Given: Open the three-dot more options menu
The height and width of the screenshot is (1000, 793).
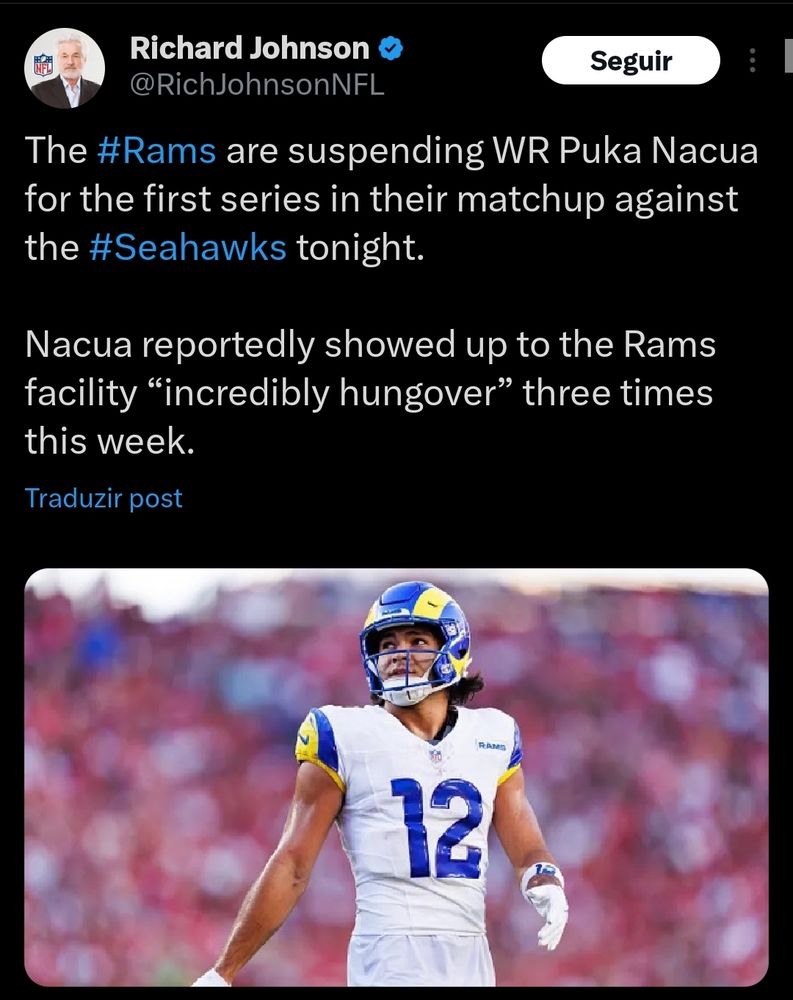Looking at the screenshot, I should point(752,61).
